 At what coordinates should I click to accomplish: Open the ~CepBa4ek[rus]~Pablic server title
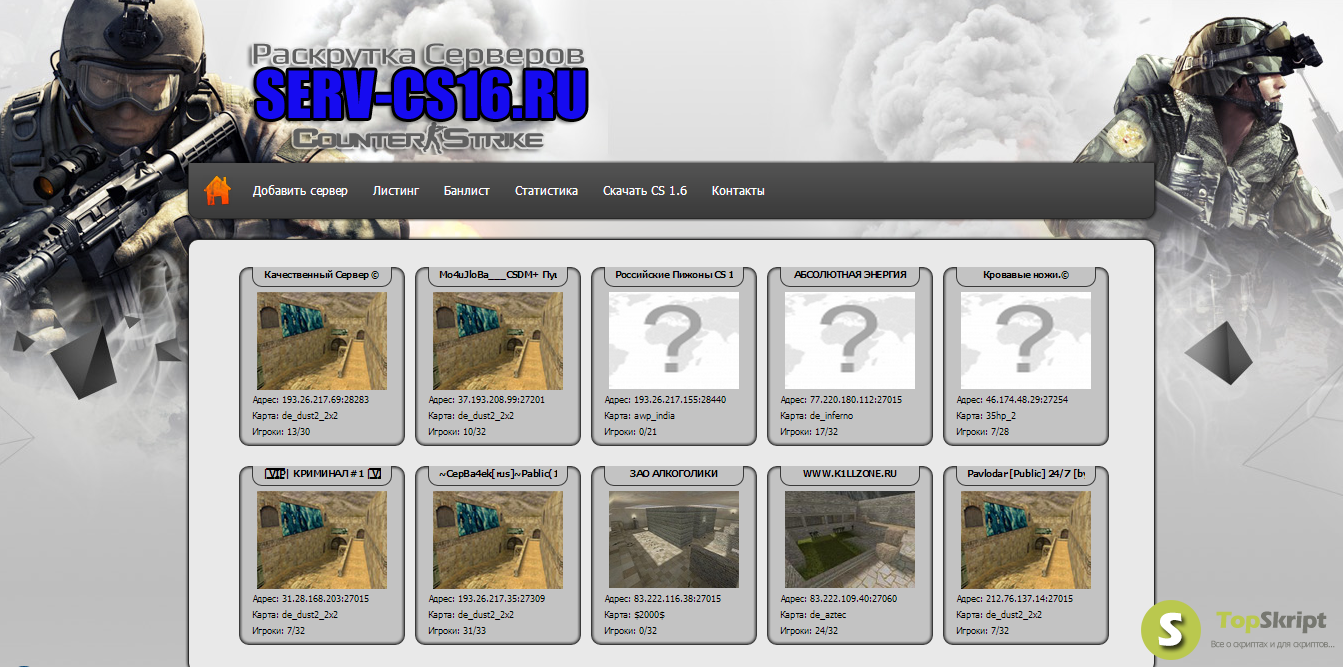coord(498,474)
